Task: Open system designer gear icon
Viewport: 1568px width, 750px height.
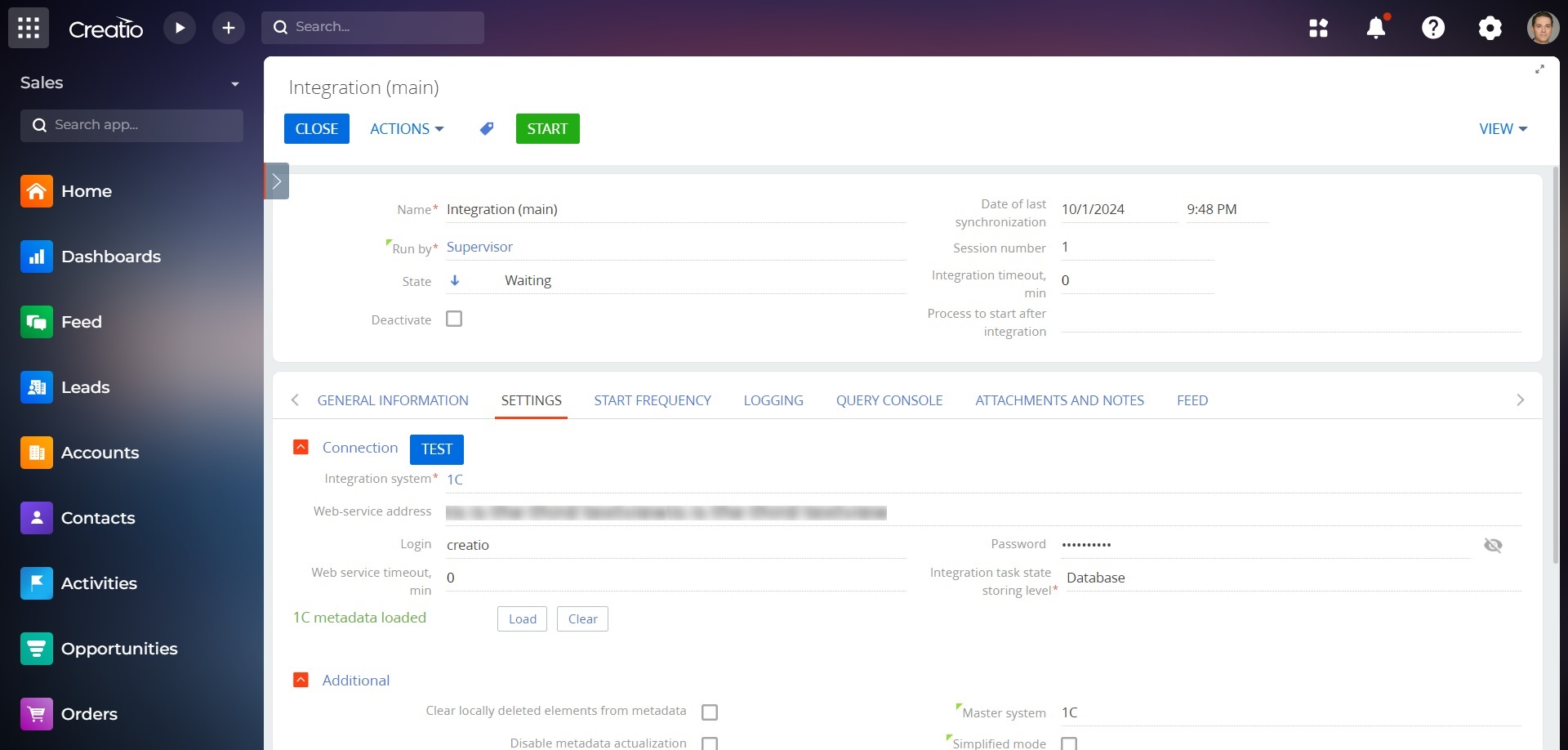Action: point(1490,28)
